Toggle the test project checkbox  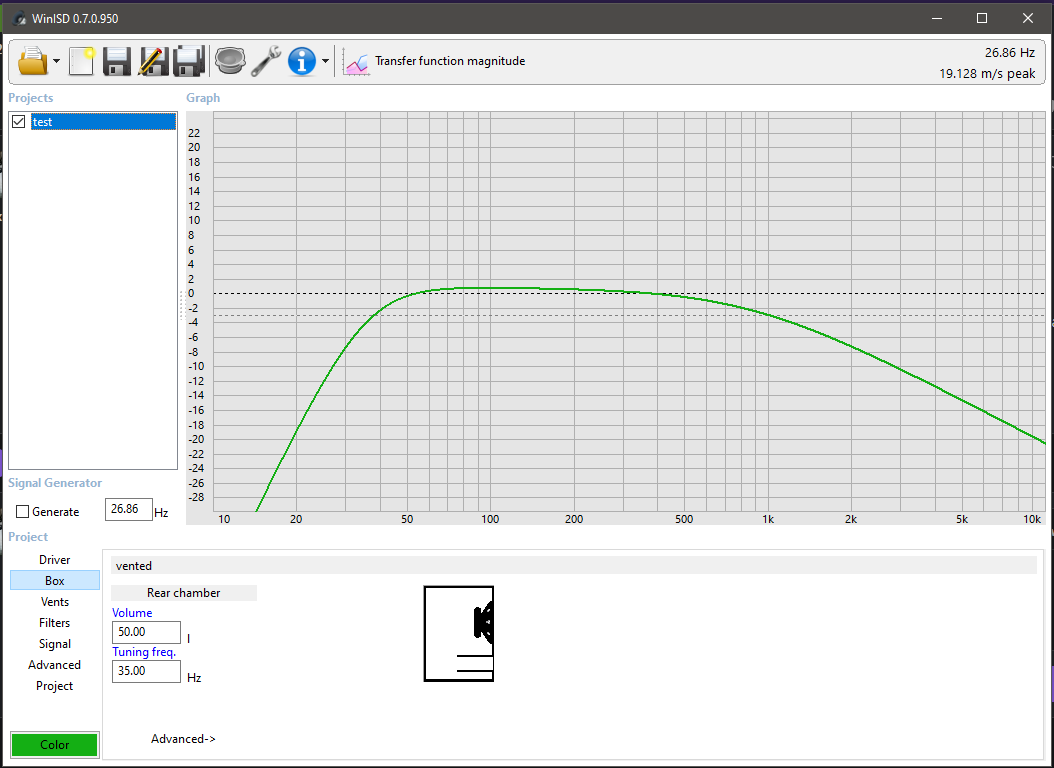(x=19, y=122)
